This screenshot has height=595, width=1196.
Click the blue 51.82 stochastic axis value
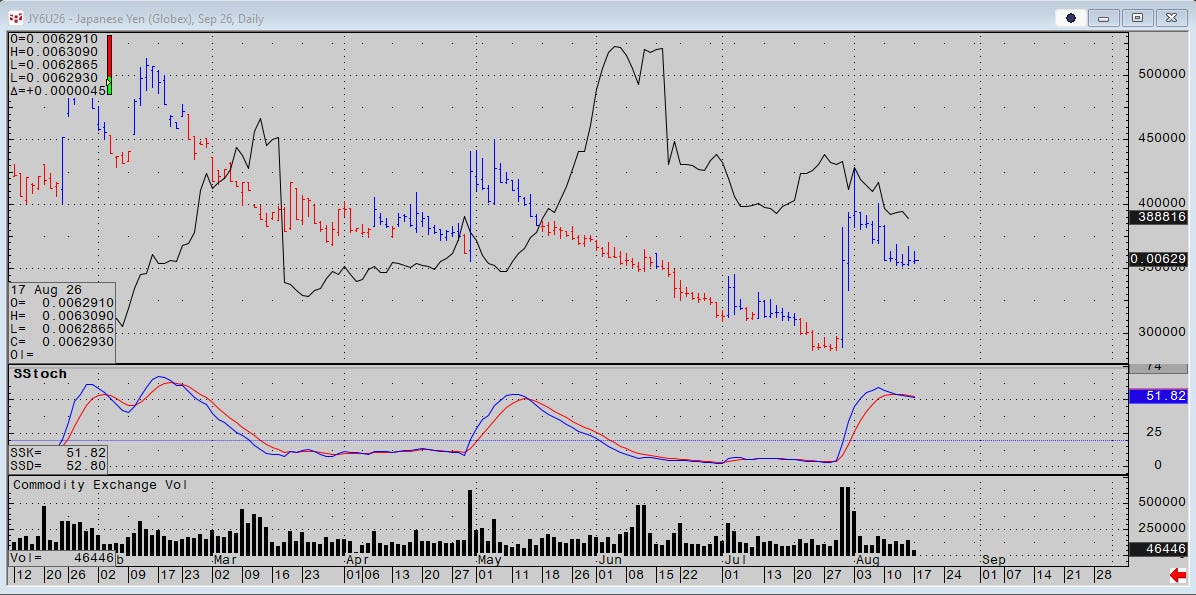1158,396
